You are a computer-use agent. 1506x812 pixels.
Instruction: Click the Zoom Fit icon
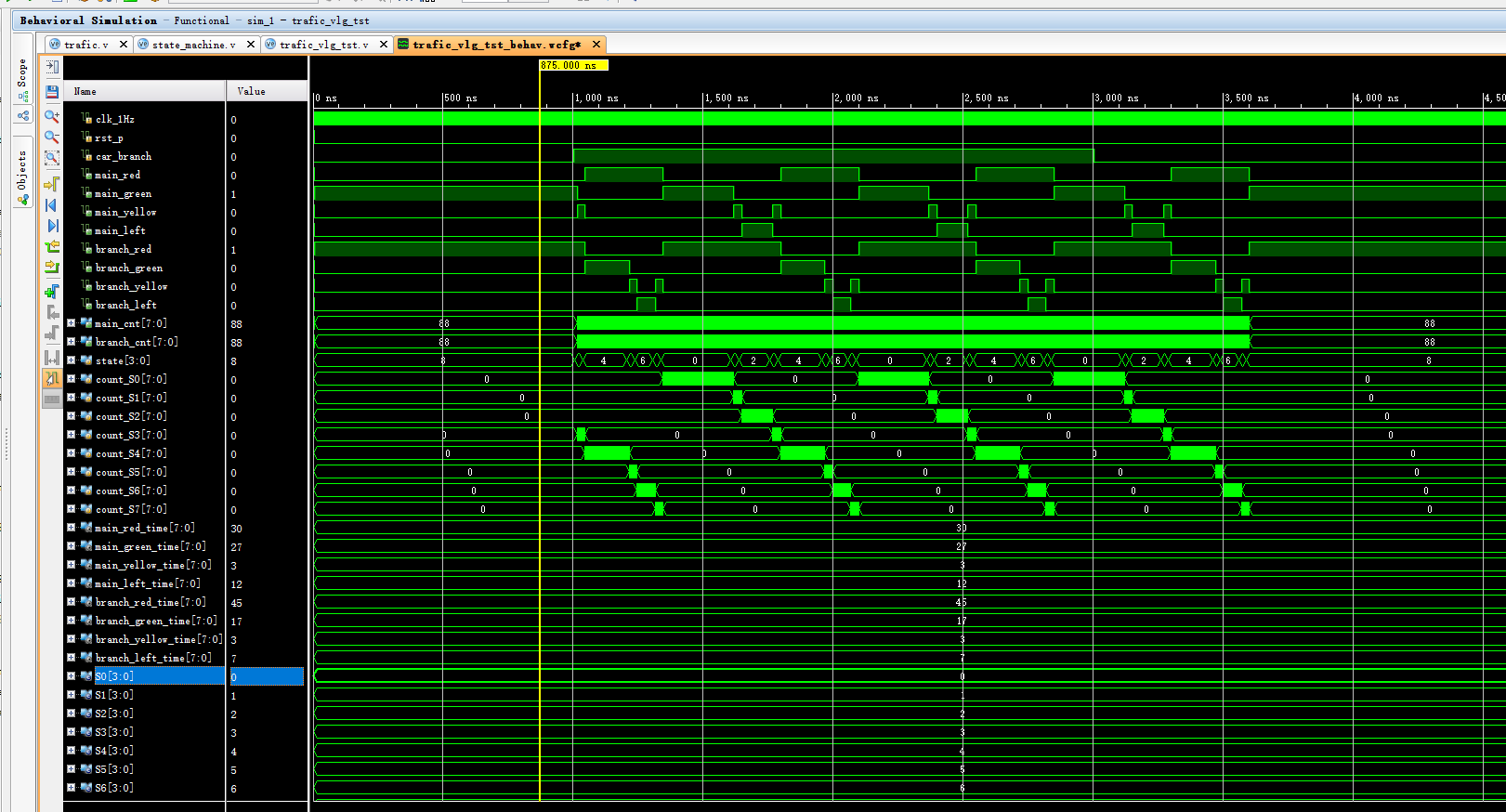pyautogui.click(x=52, y=158)
